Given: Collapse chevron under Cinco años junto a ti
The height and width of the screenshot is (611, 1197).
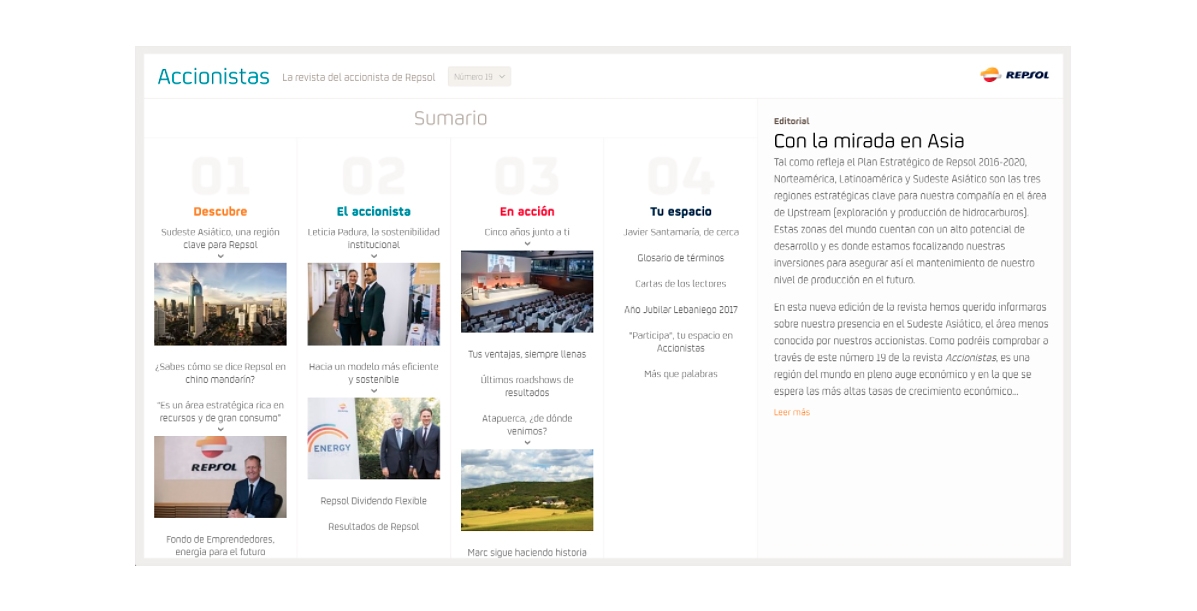Looking at the screenshot, I should (x=527, y=244).
